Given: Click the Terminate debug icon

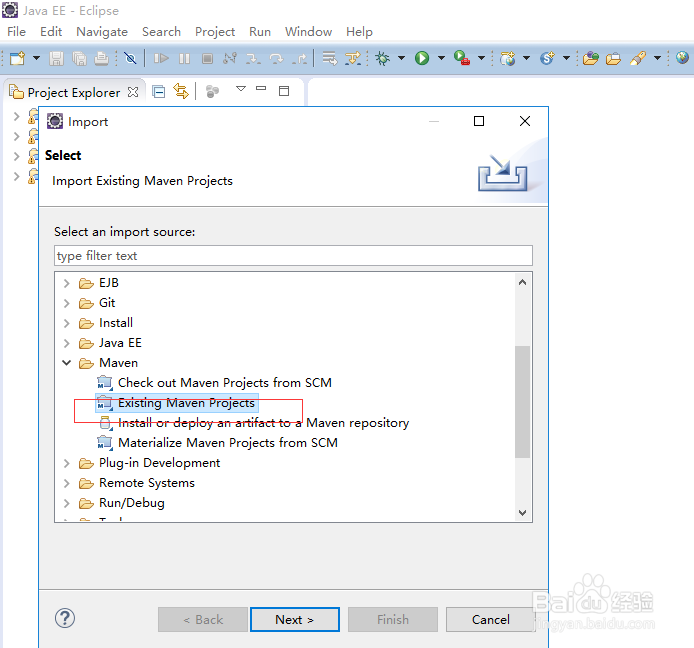Looking at the screenshot, I should tap(207, 58).
